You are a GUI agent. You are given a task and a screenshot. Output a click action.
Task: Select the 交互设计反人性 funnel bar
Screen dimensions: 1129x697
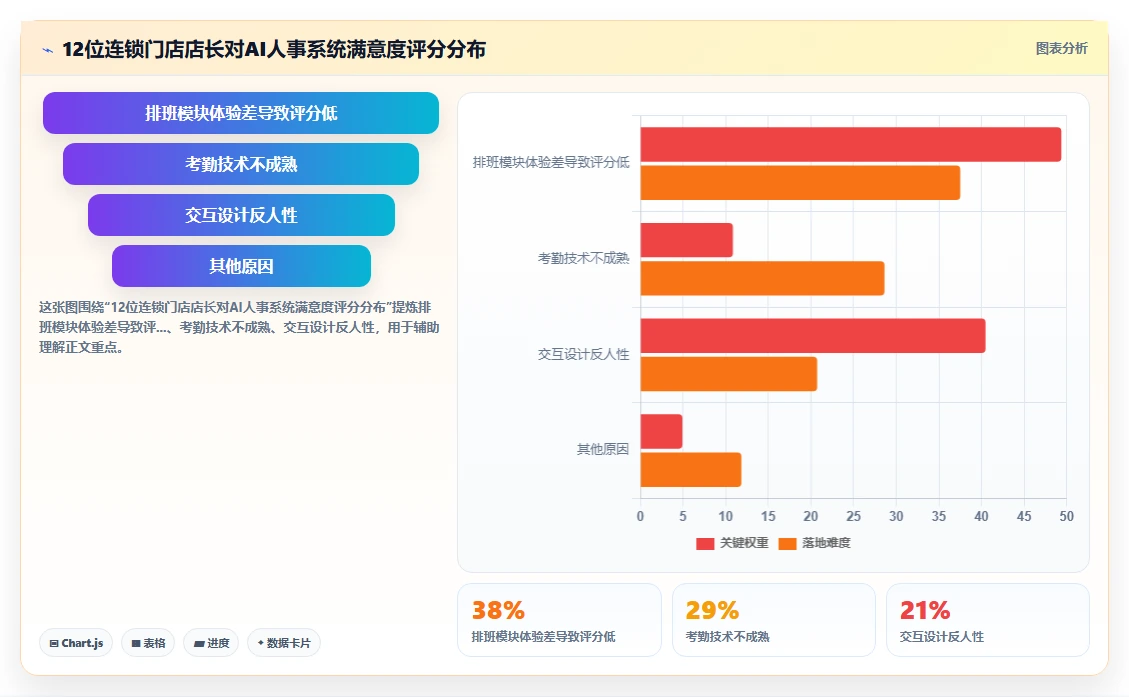click(x=241, y=215)
